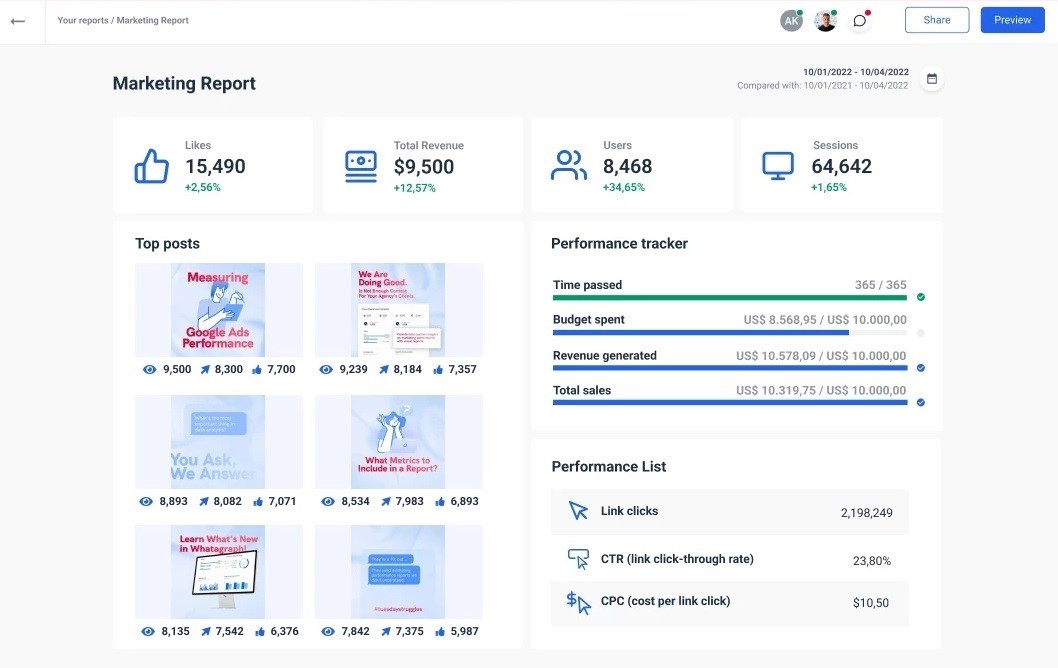The height and width of the screenshot is (668, 1058).
Task: Go to Your reports breadcrumb
Action: (82, 20)
